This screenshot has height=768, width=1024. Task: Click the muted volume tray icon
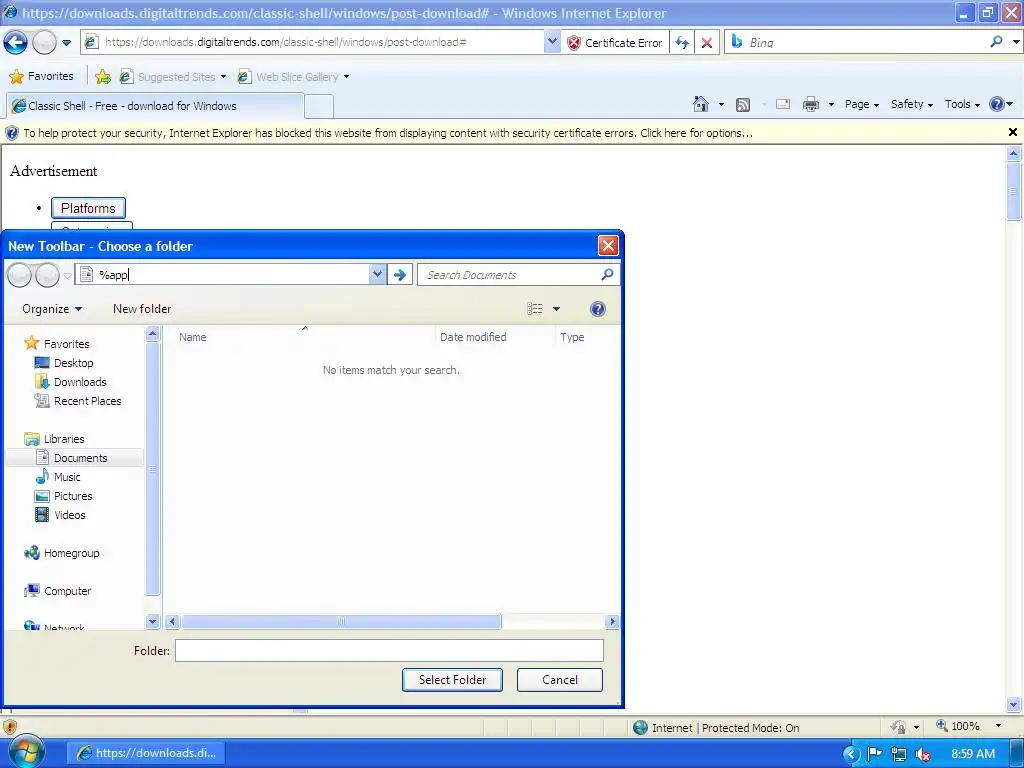(922, 754)
